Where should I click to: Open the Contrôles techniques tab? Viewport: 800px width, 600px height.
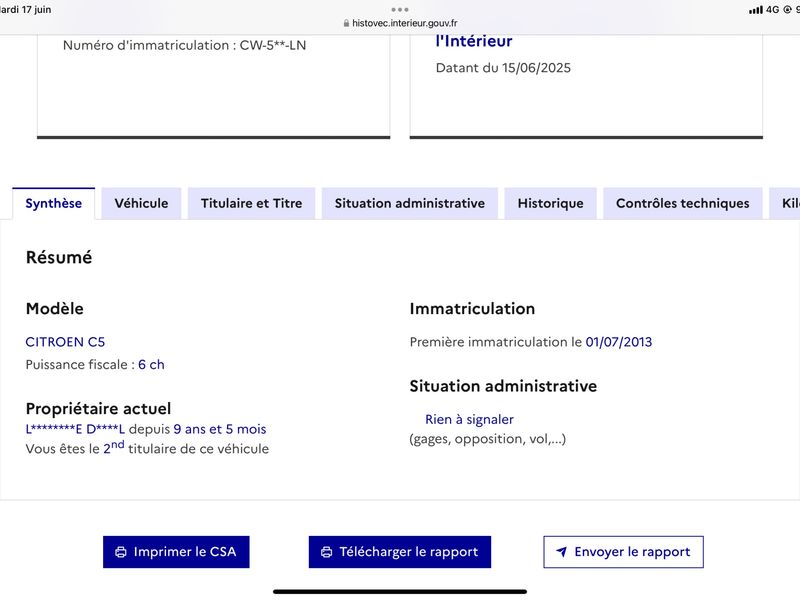coord(683,204)
